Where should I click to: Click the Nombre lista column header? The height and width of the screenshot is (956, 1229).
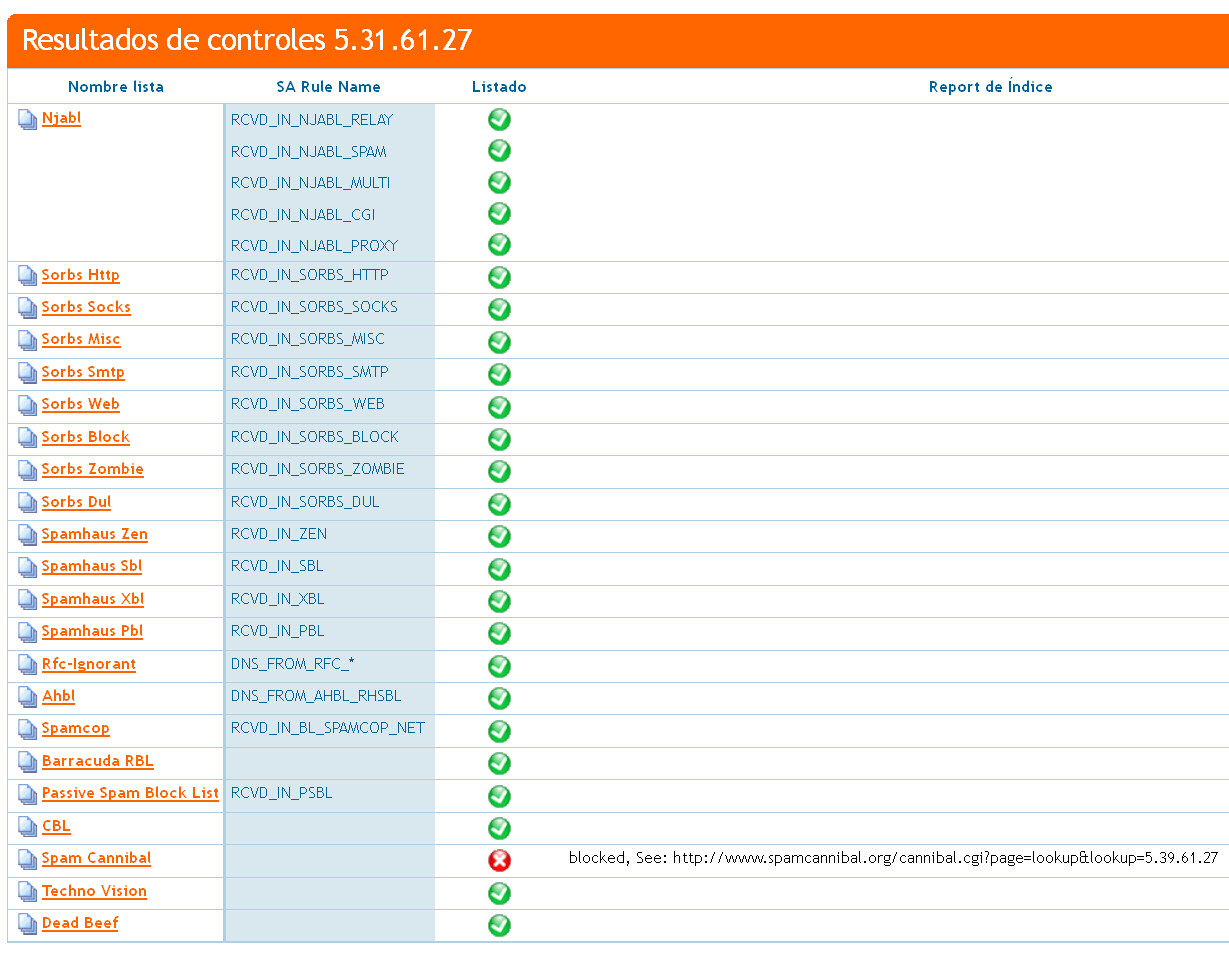tap(116, 87)
